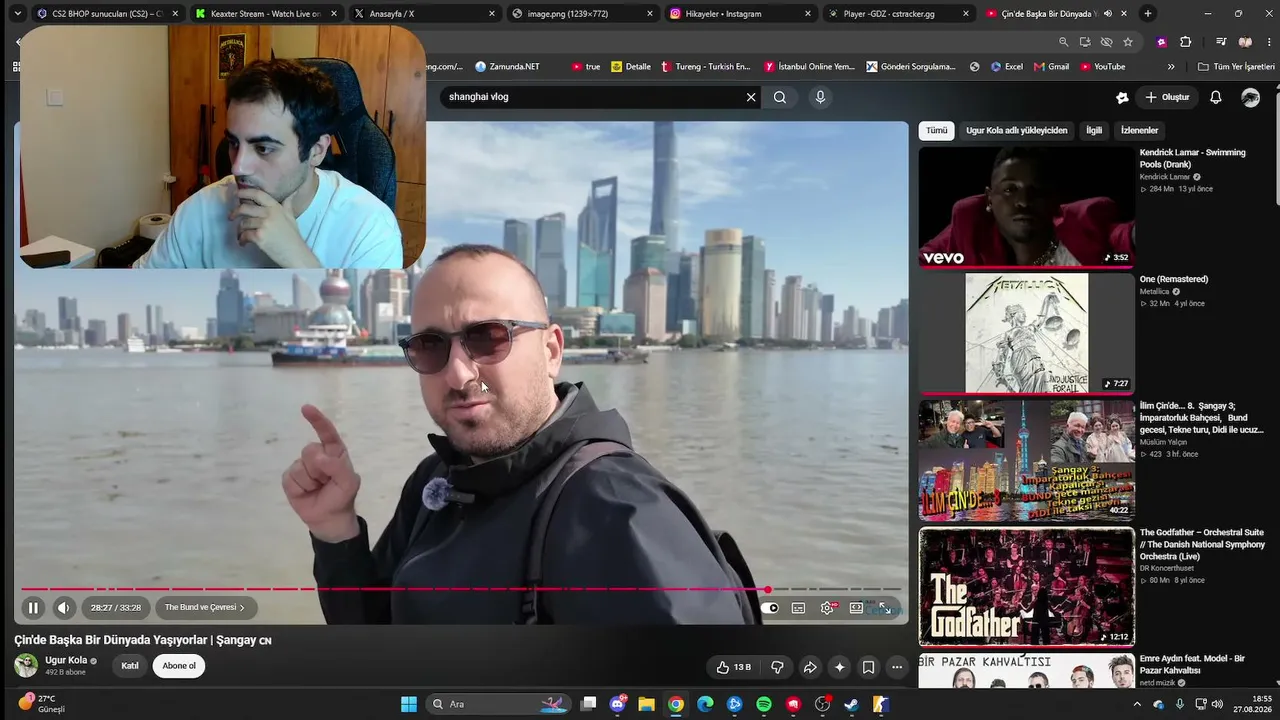Clear the 'shanghai vlog' search text
Viewport: 1280px width, 720px height.
(x=751, y=97)
